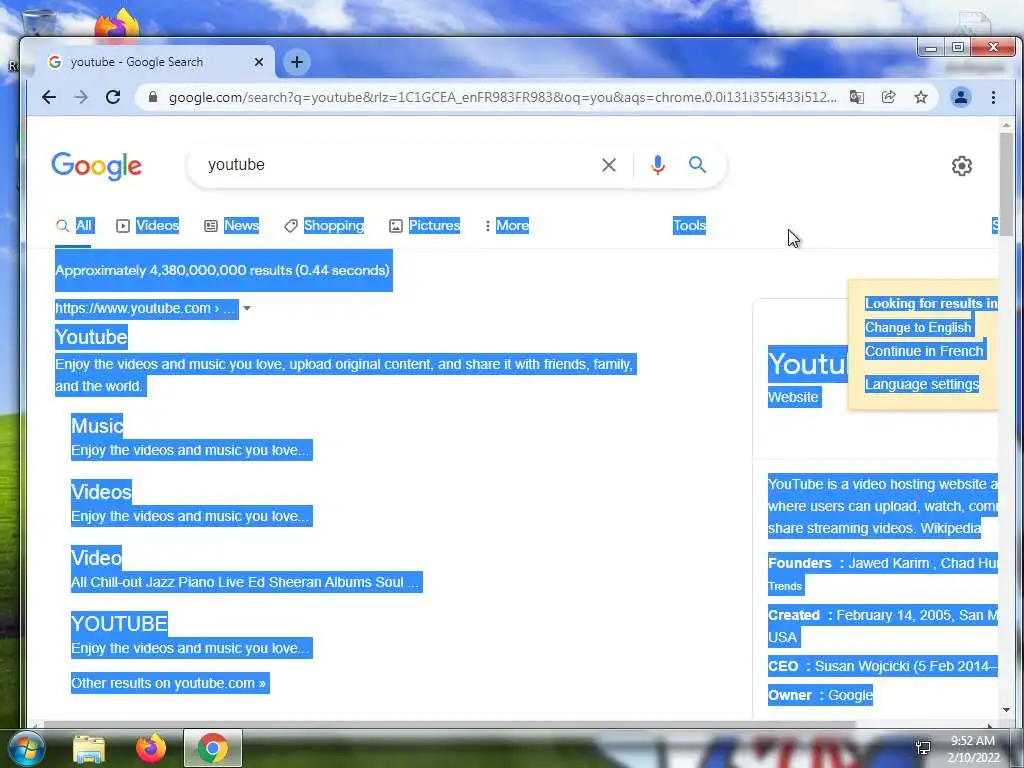Click the vertical scrollbar thumb

(1006, 184)
